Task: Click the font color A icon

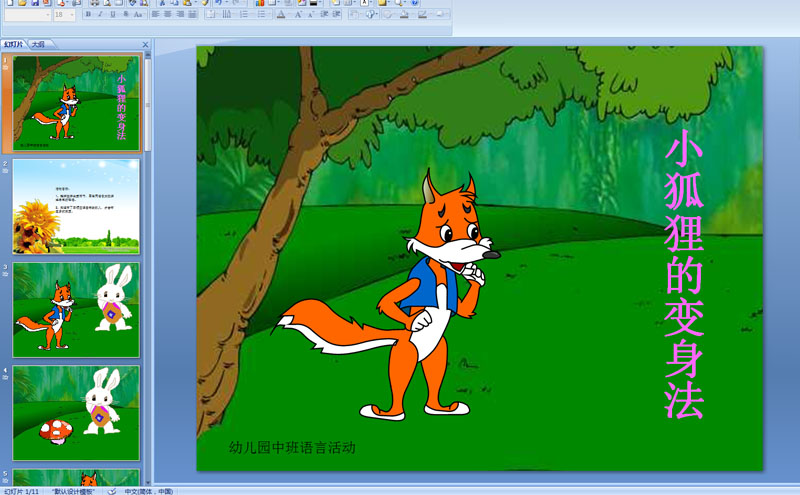Action: click(281, 14)
